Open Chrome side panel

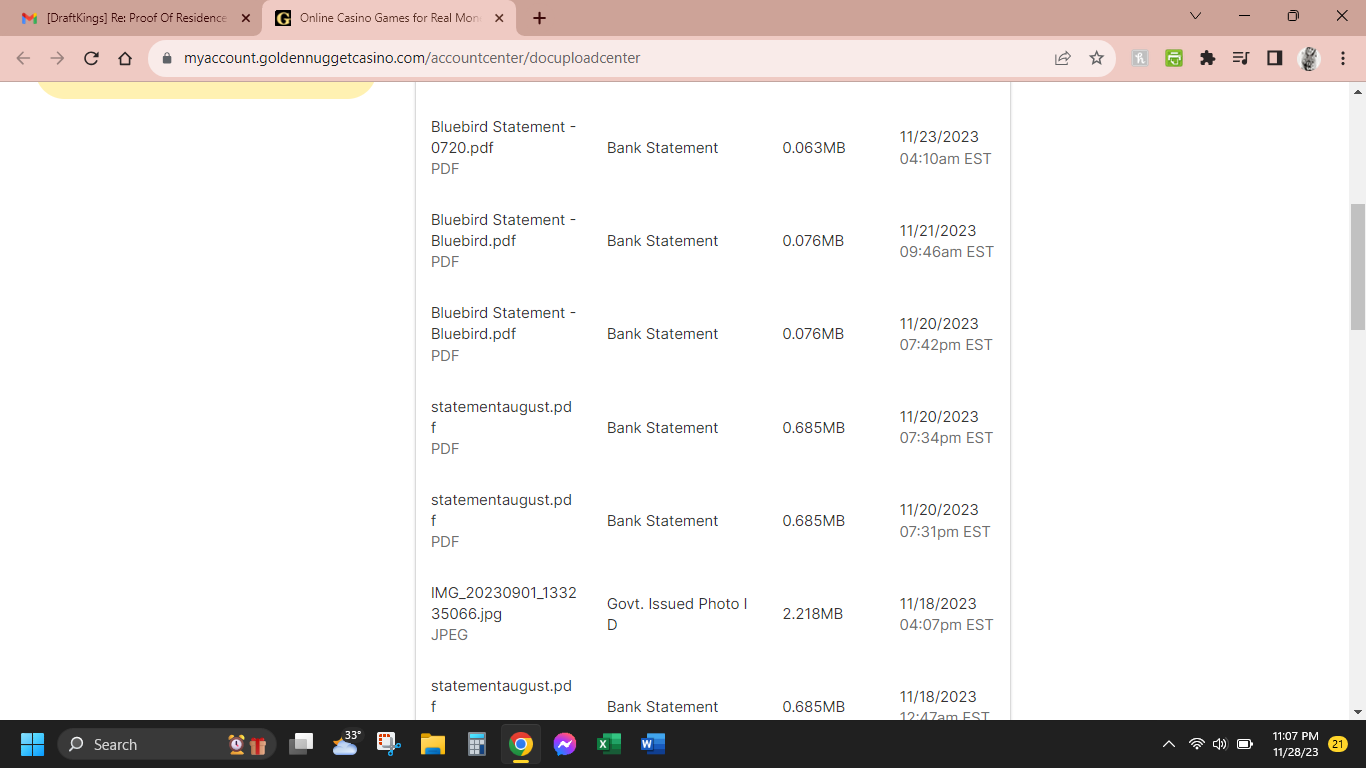click(x=1274, y=58)
